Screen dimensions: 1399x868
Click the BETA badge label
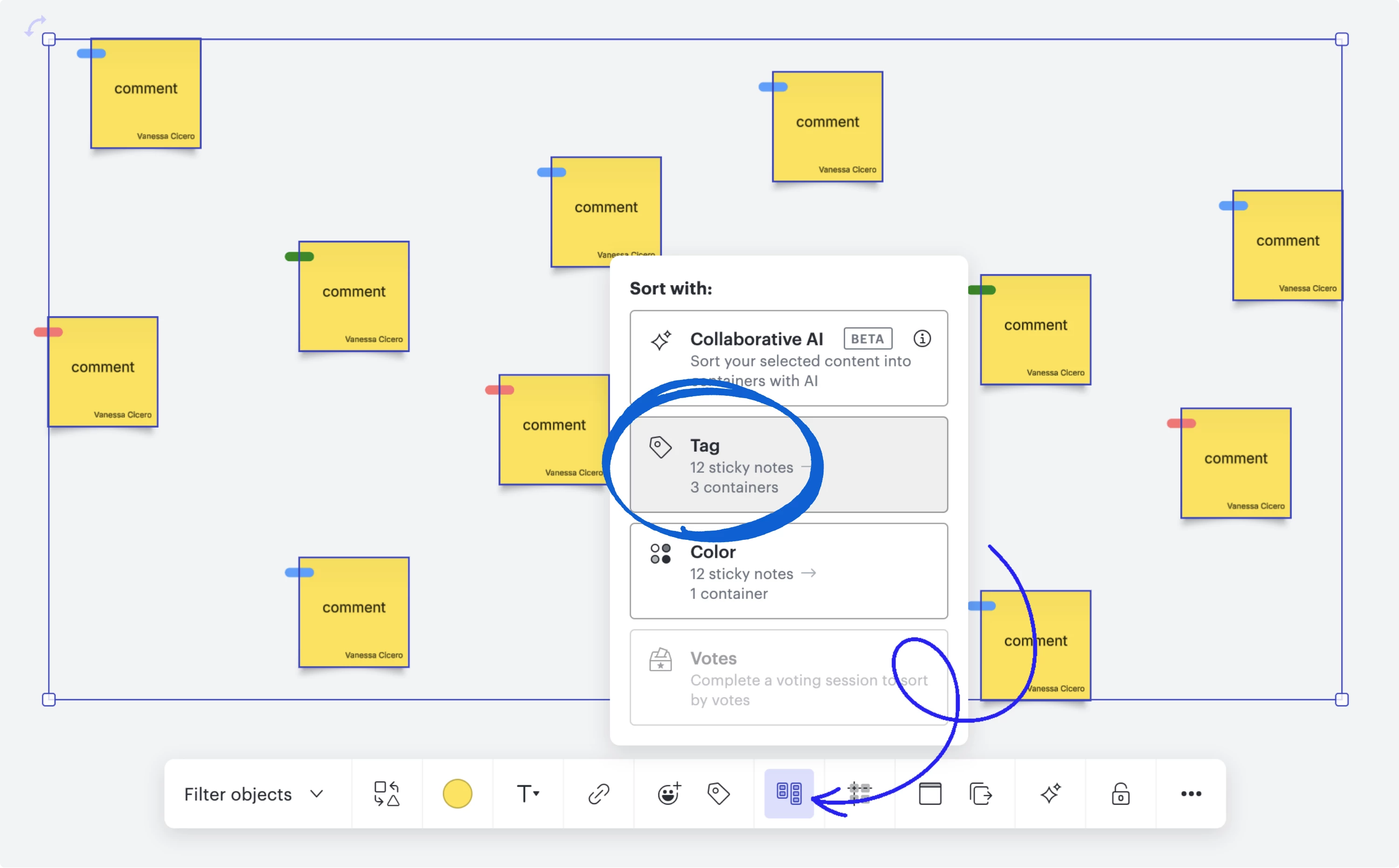[868, 339]
